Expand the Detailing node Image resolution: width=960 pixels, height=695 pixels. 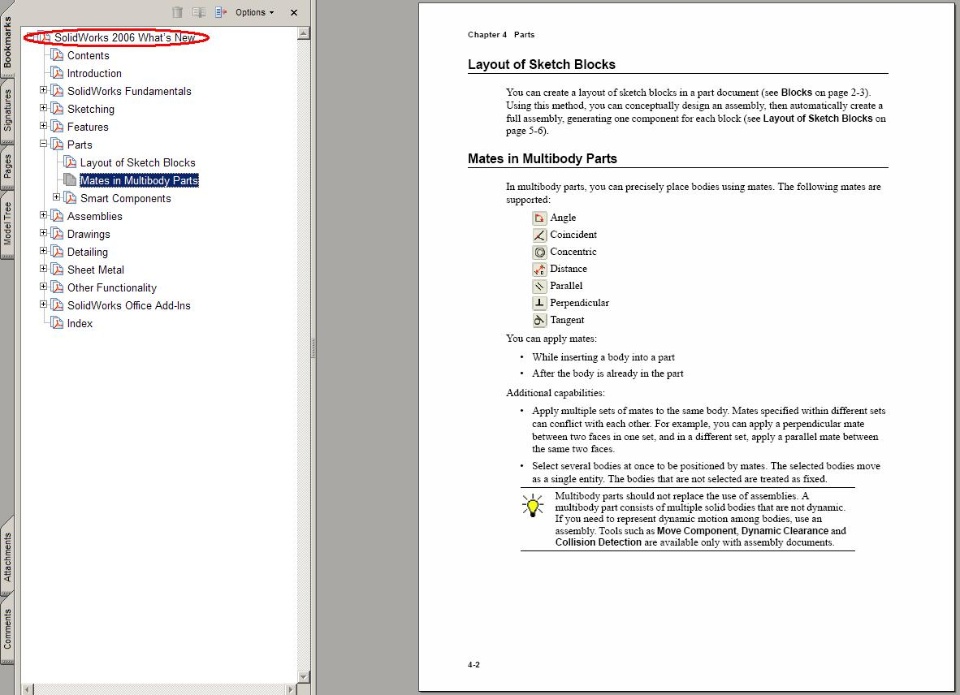click(x=43, y=250)
